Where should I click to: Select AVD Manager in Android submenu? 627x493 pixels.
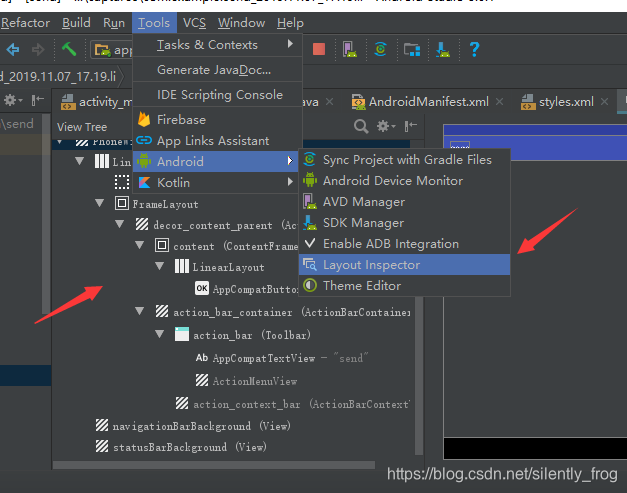pos(404,202)
